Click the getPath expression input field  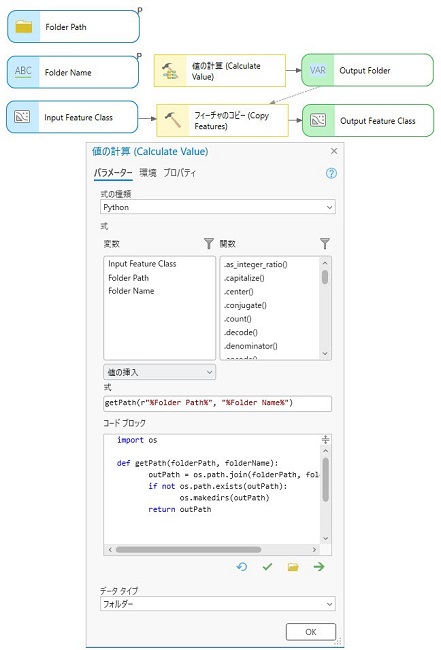coord(217,403)
